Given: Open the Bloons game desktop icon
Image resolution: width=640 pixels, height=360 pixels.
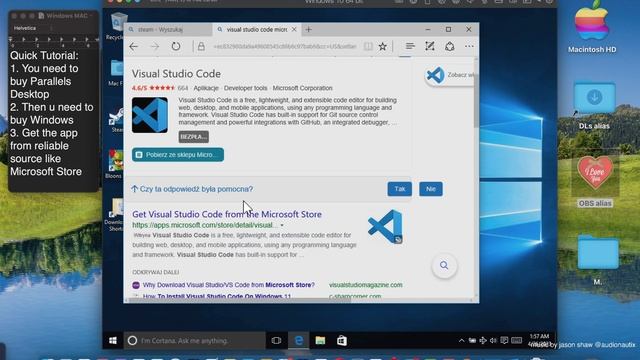Looking at the screenshot, I should click(x=115, y=164).
